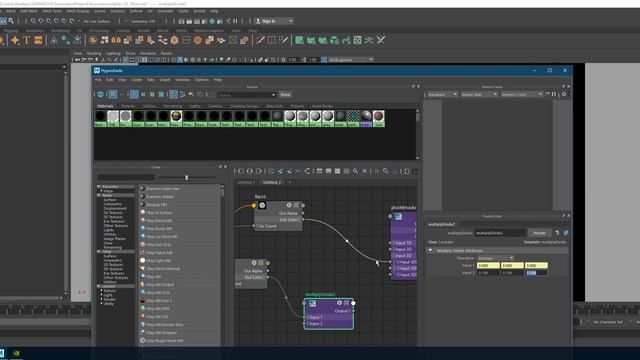The width and height of the screenshot is (640, 360).
Task: Click the Create panel search field
Action: 126,177
